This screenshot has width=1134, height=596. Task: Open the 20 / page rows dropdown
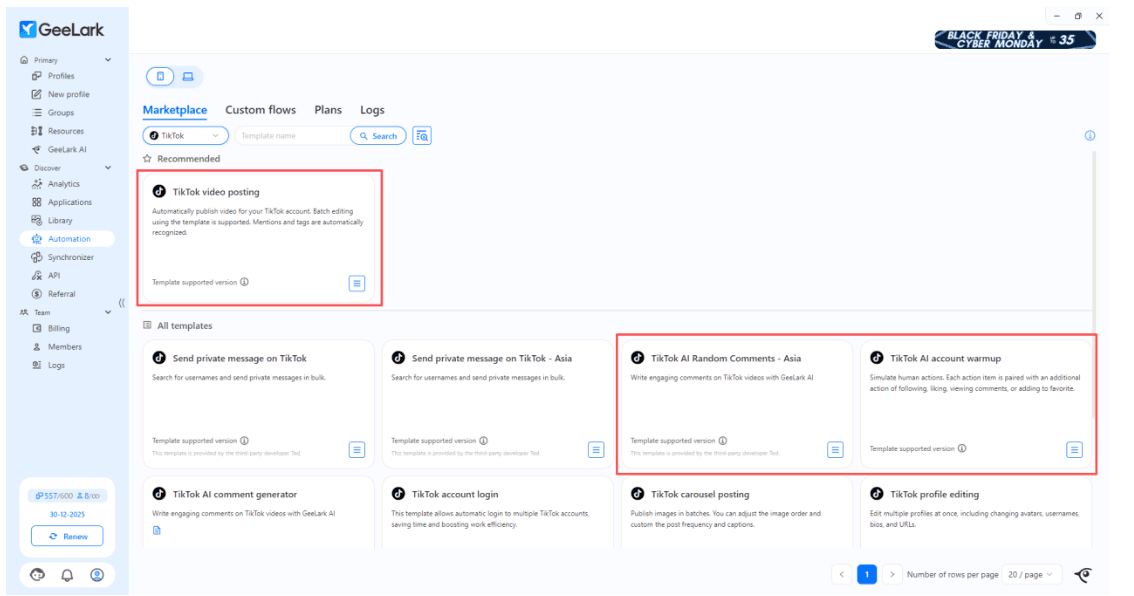[x=1031, y=575]
